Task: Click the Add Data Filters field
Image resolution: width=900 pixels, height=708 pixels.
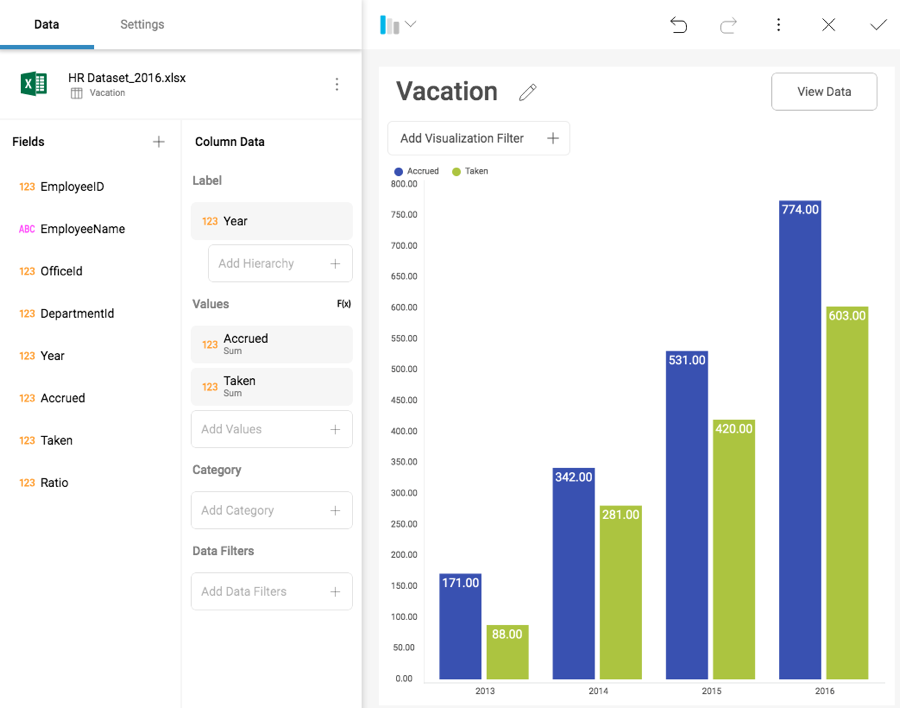Action: 271,591
